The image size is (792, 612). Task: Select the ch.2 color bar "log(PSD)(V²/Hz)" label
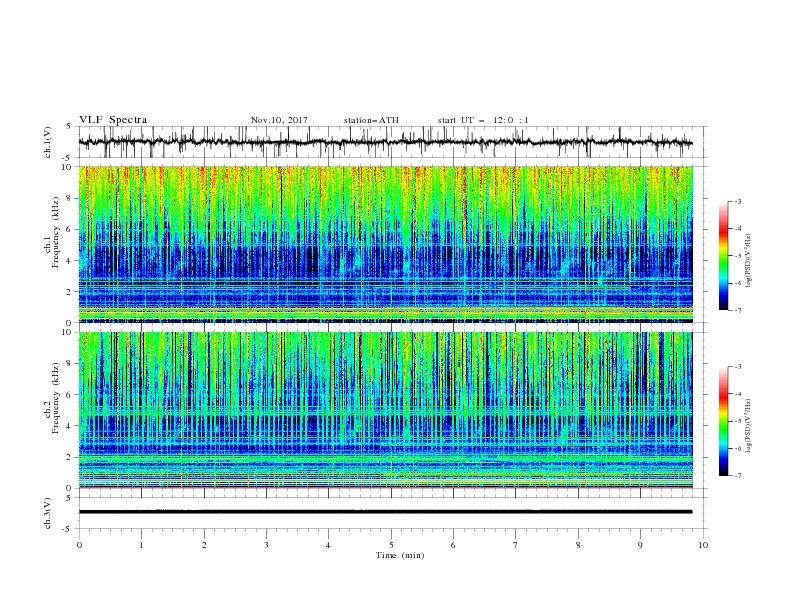(x=748, y=425)
